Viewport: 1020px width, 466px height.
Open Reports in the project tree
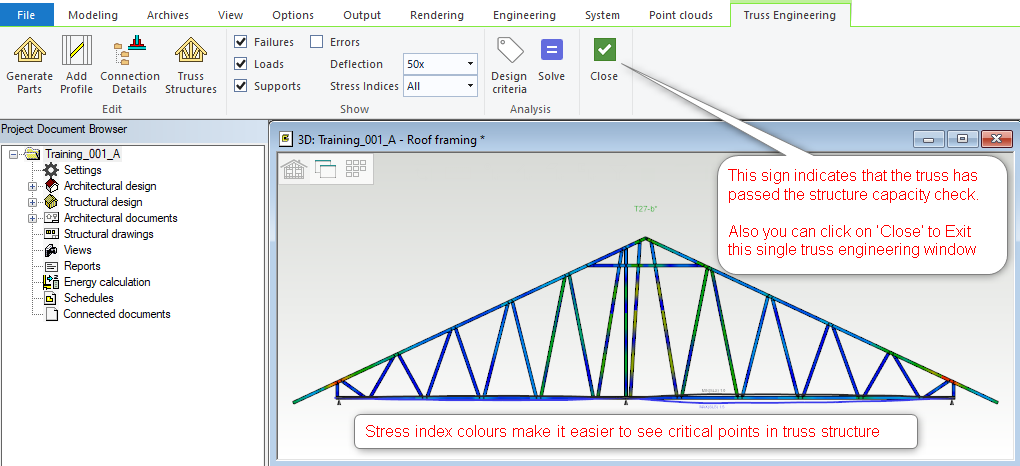pyautogui.click(x=82, y=266)
